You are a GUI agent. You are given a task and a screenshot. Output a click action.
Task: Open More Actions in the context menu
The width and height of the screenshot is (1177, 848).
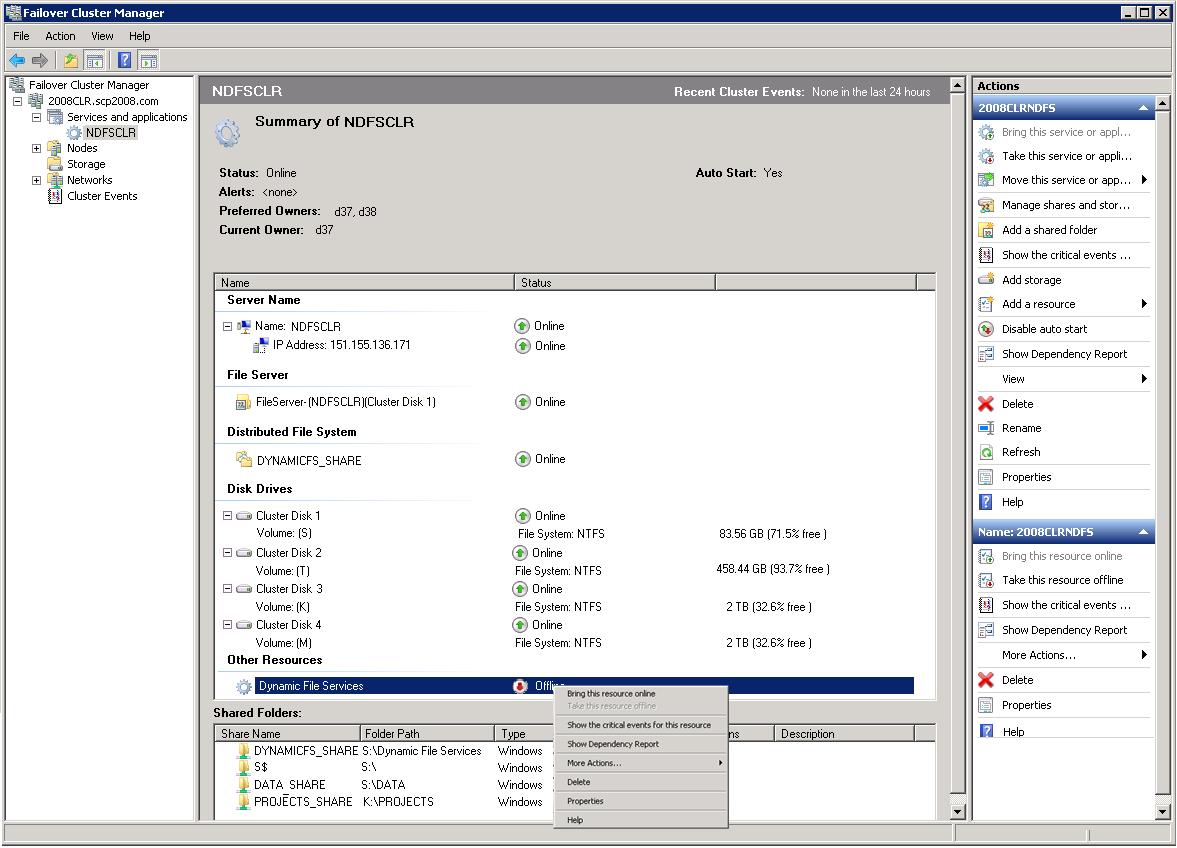[x=640, y=762]
